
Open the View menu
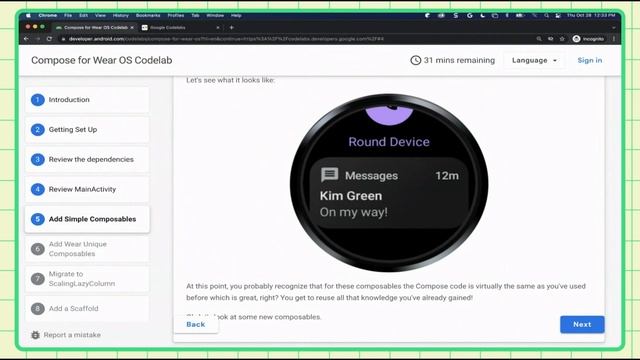click(x=100, y=16)
